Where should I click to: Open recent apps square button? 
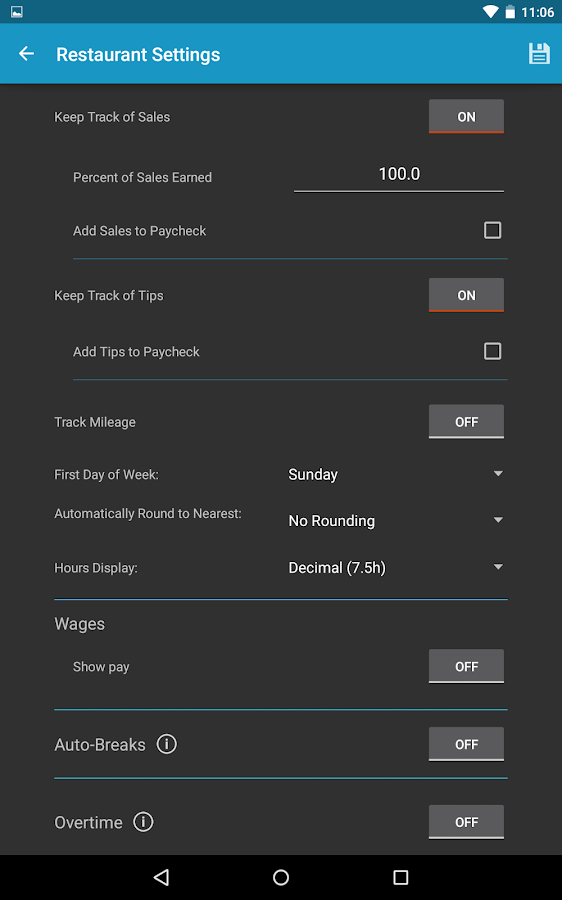[x=401, y=877]
